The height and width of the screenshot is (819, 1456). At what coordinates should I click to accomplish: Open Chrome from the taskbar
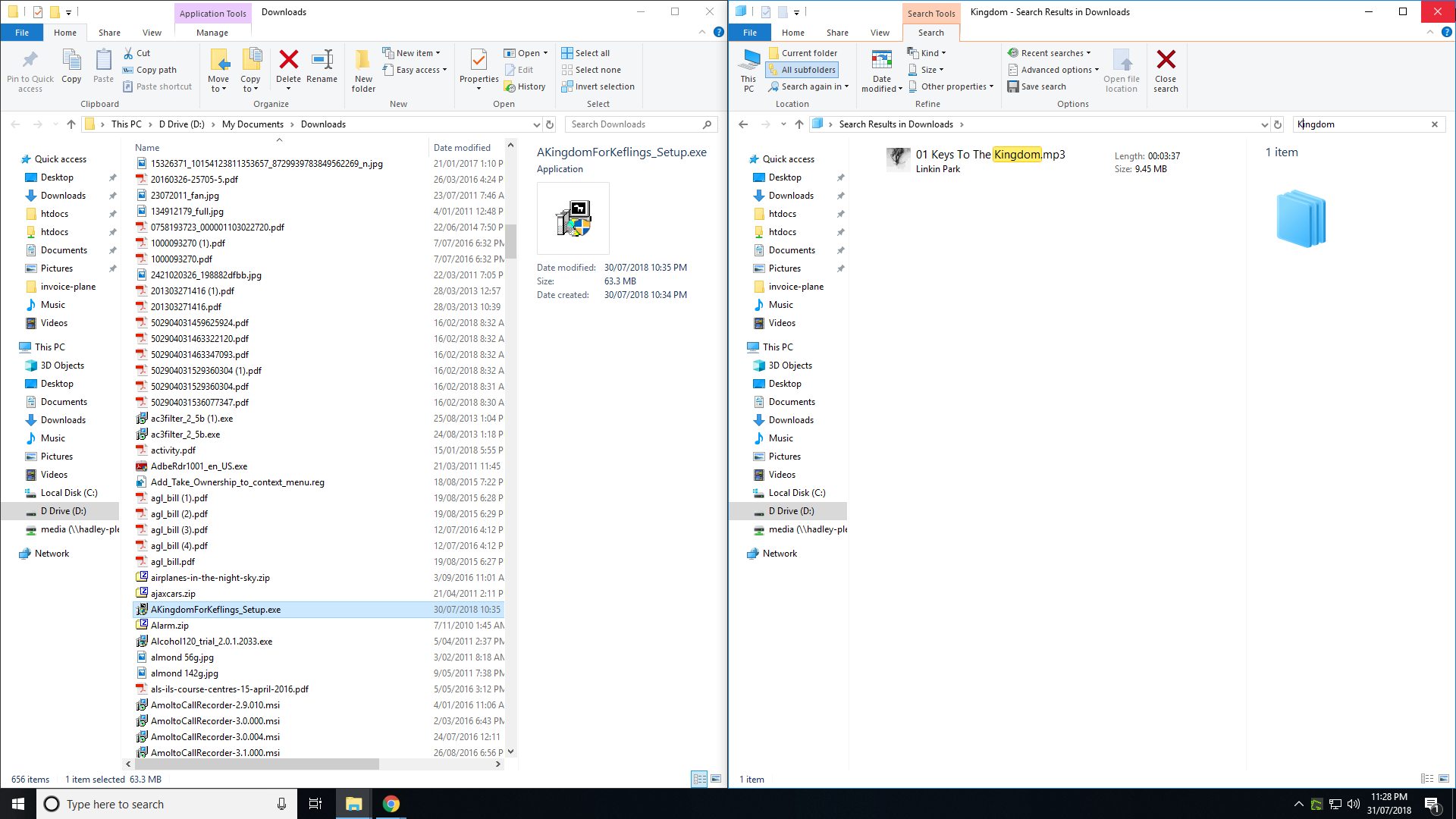[x=391, y=804]
